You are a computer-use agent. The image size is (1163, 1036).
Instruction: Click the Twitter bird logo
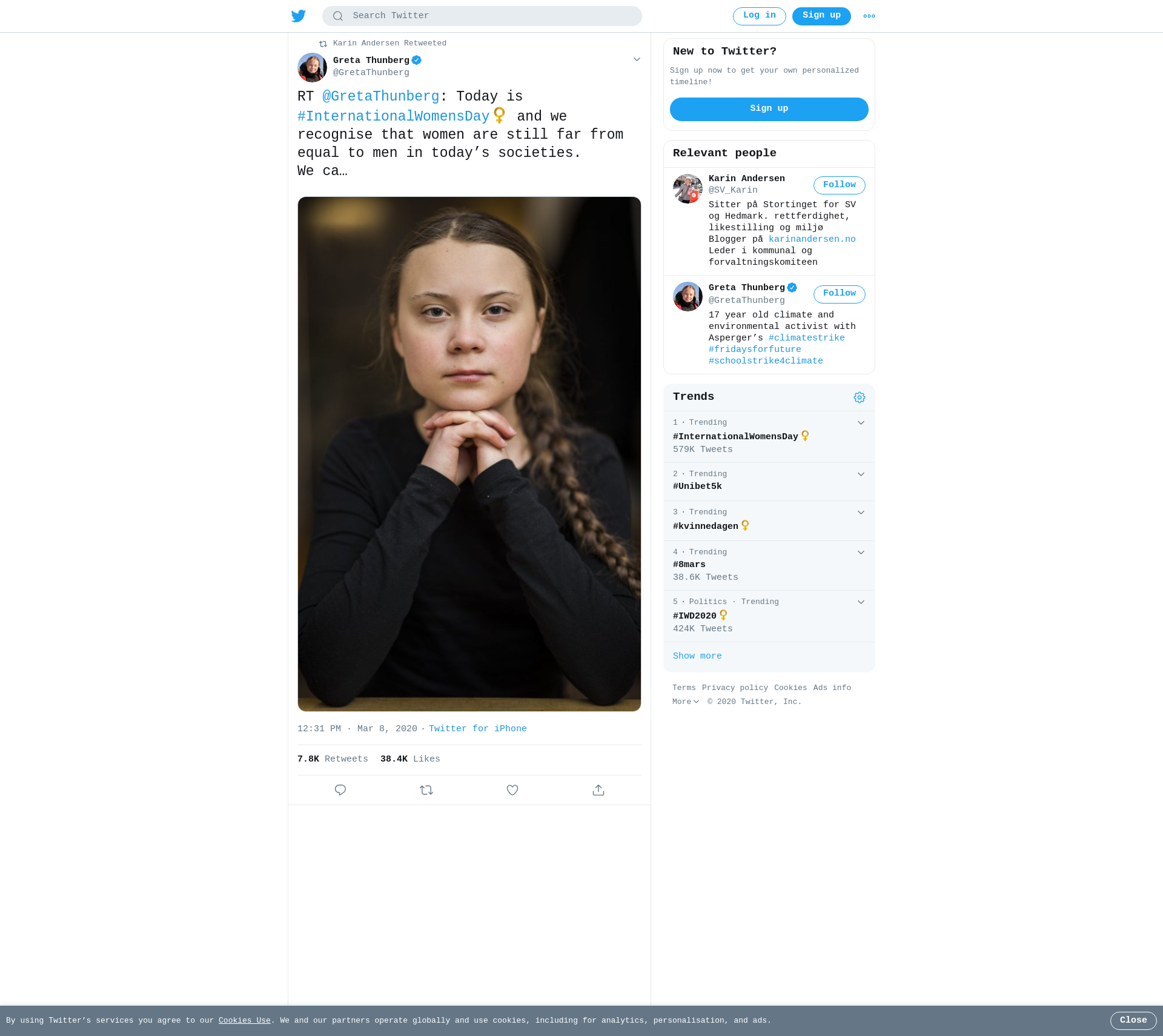(x=299, y=16)
